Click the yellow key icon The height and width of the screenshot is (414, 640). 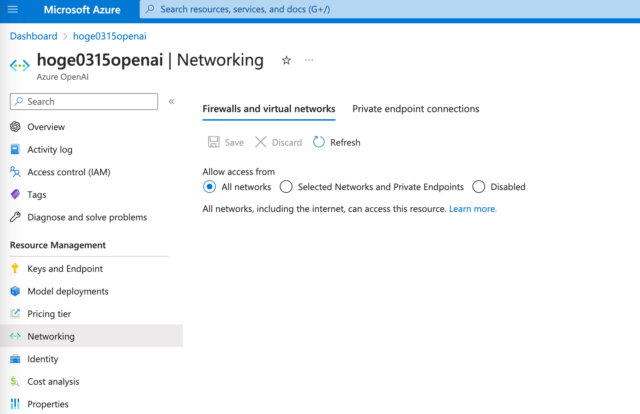[x=15, y=268]
